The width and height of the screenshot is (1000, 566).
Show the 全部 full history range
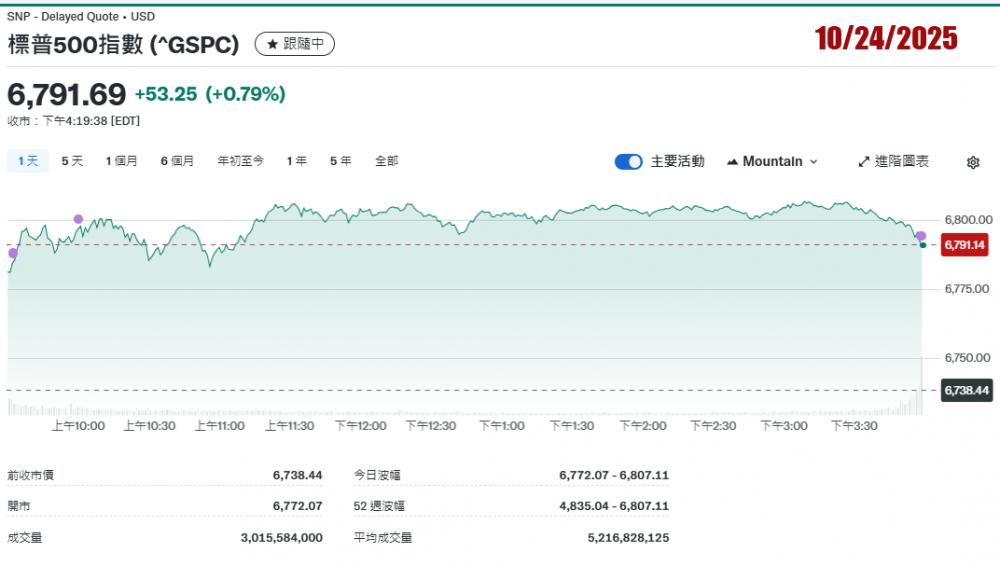tap(387, 161)
